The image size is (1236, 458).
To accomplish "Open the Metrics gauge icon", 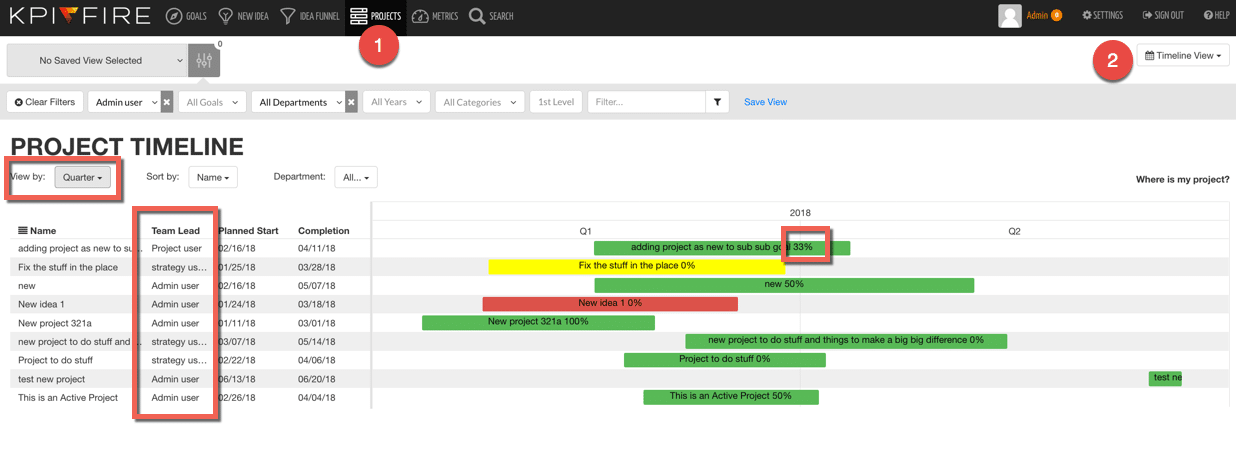I will (x=420, y=16).
